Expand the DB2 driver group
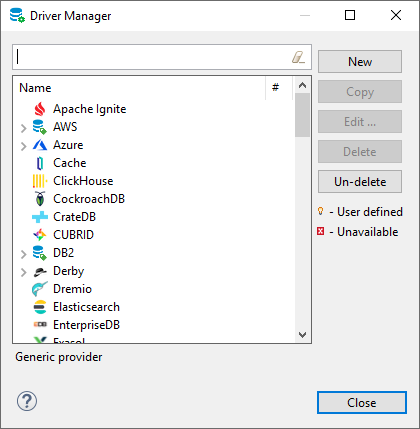420x429 pixels. (23, 254)
